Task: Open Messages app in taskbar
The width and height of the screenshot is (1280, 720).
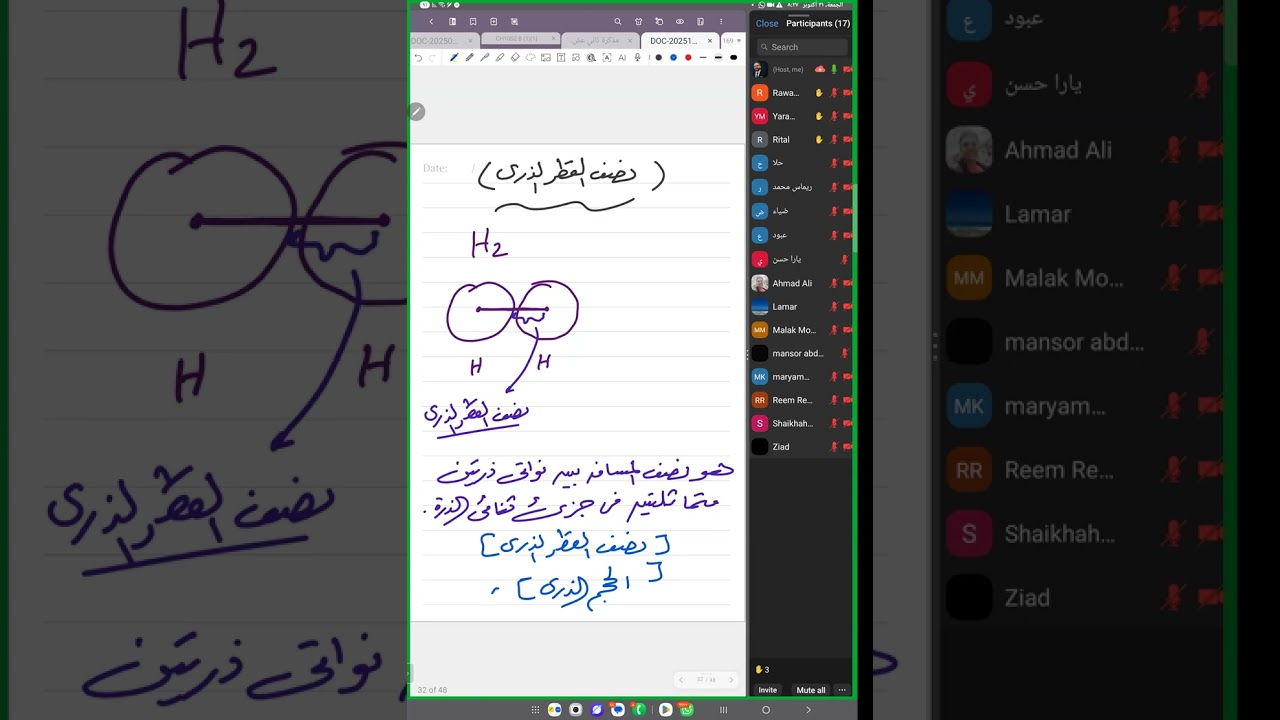Action: point(618,710)
